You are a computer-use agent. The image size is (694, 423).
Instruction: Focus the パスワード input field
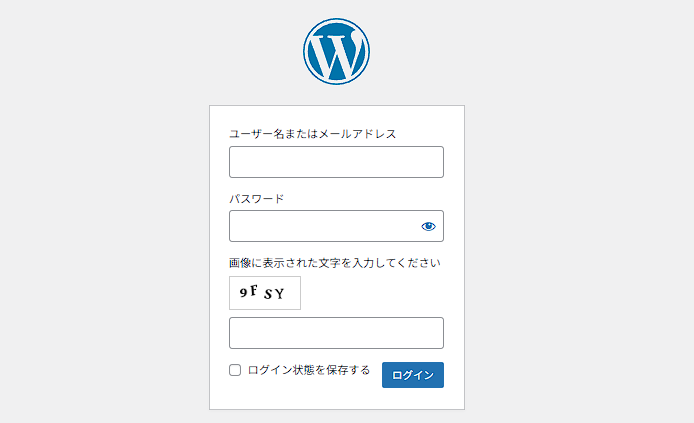[x=325, y=226]
